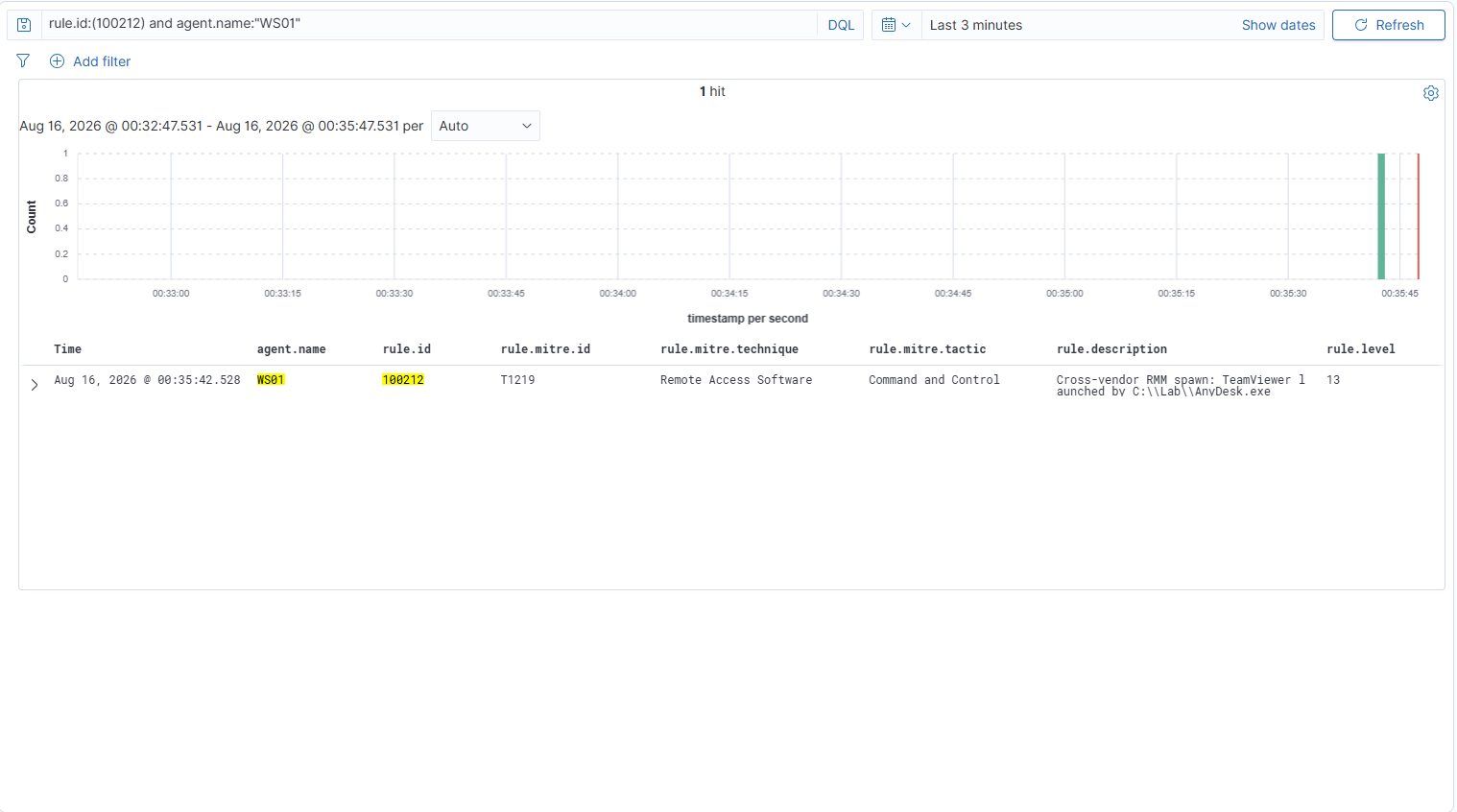Select the green histogram bar

coord(1381,216)
